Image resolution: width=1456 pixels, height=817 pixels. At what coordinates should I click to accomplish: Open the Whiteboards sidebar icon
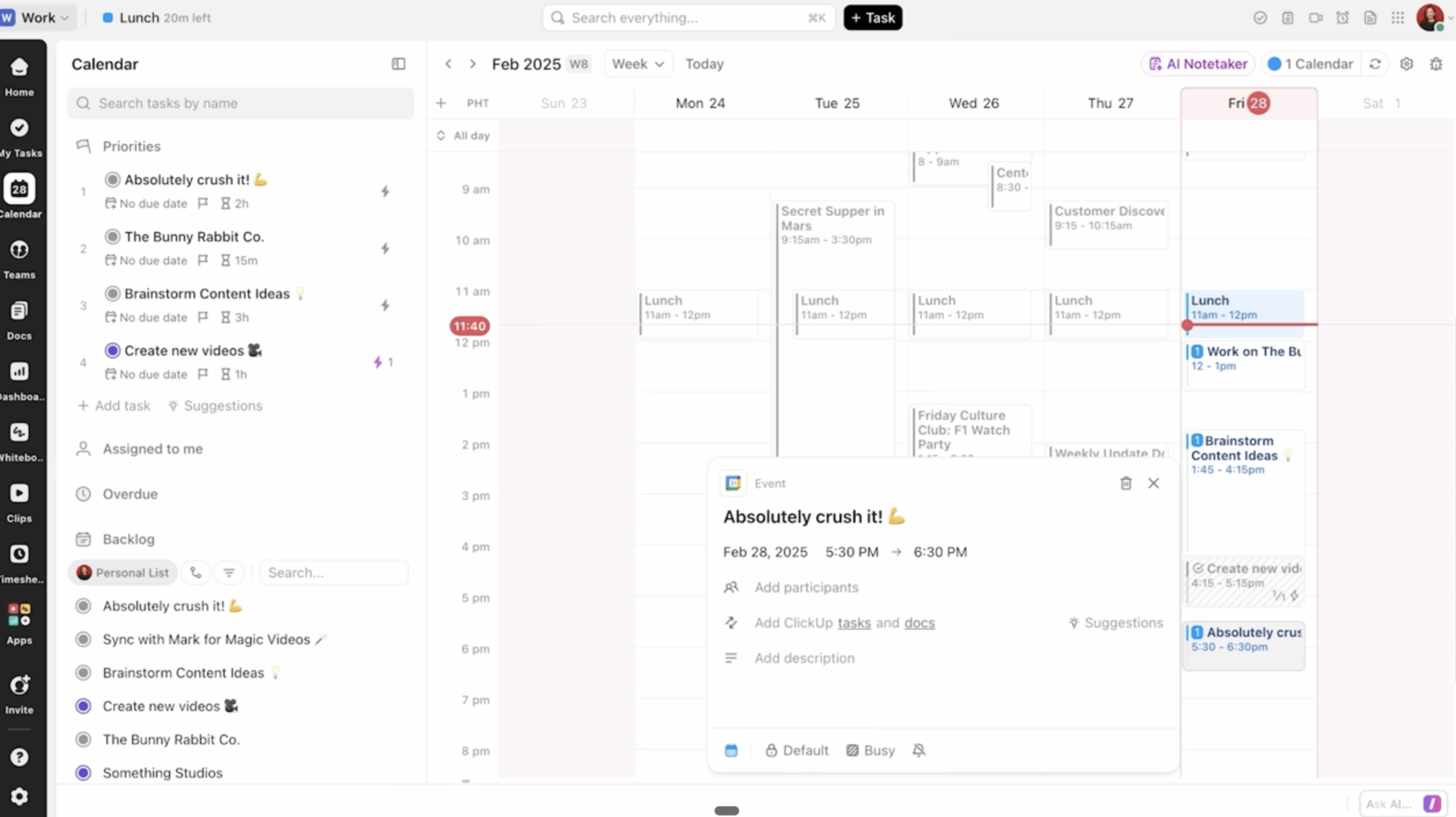point(19,433)
